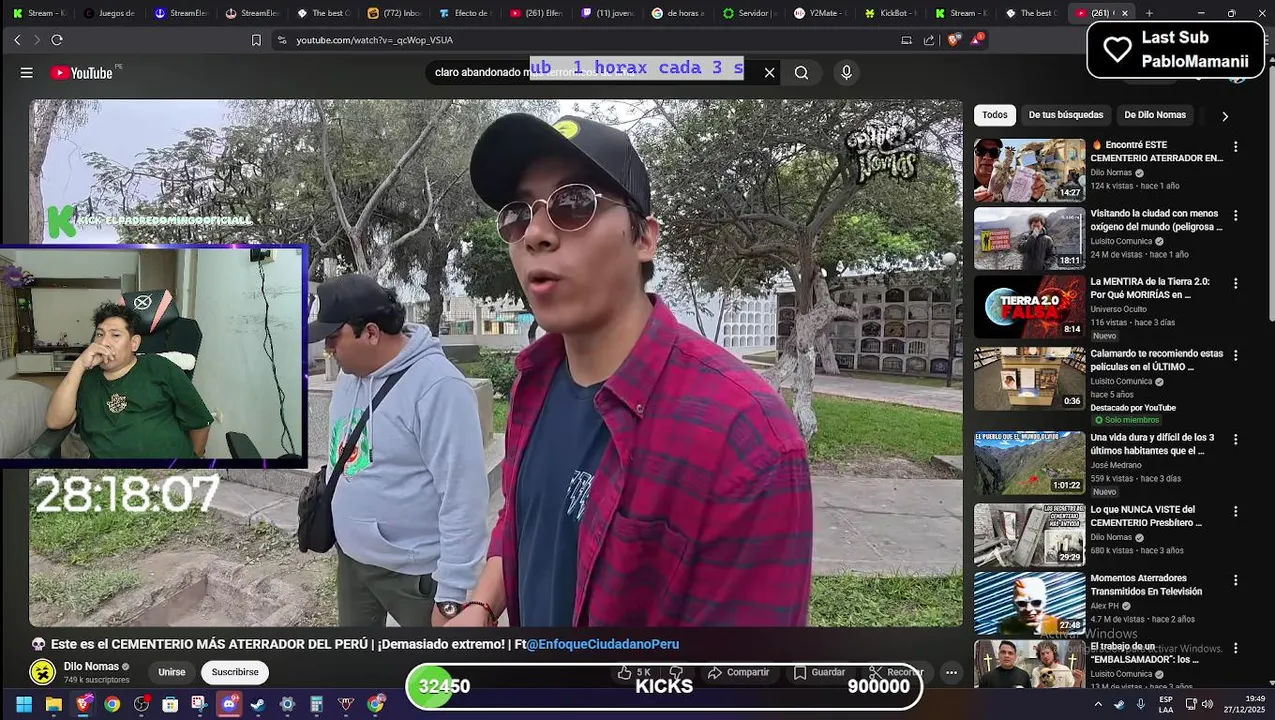Open options for La MENTIRA de la Tierra video
1275x720 pixels.
pos(1235,283)
